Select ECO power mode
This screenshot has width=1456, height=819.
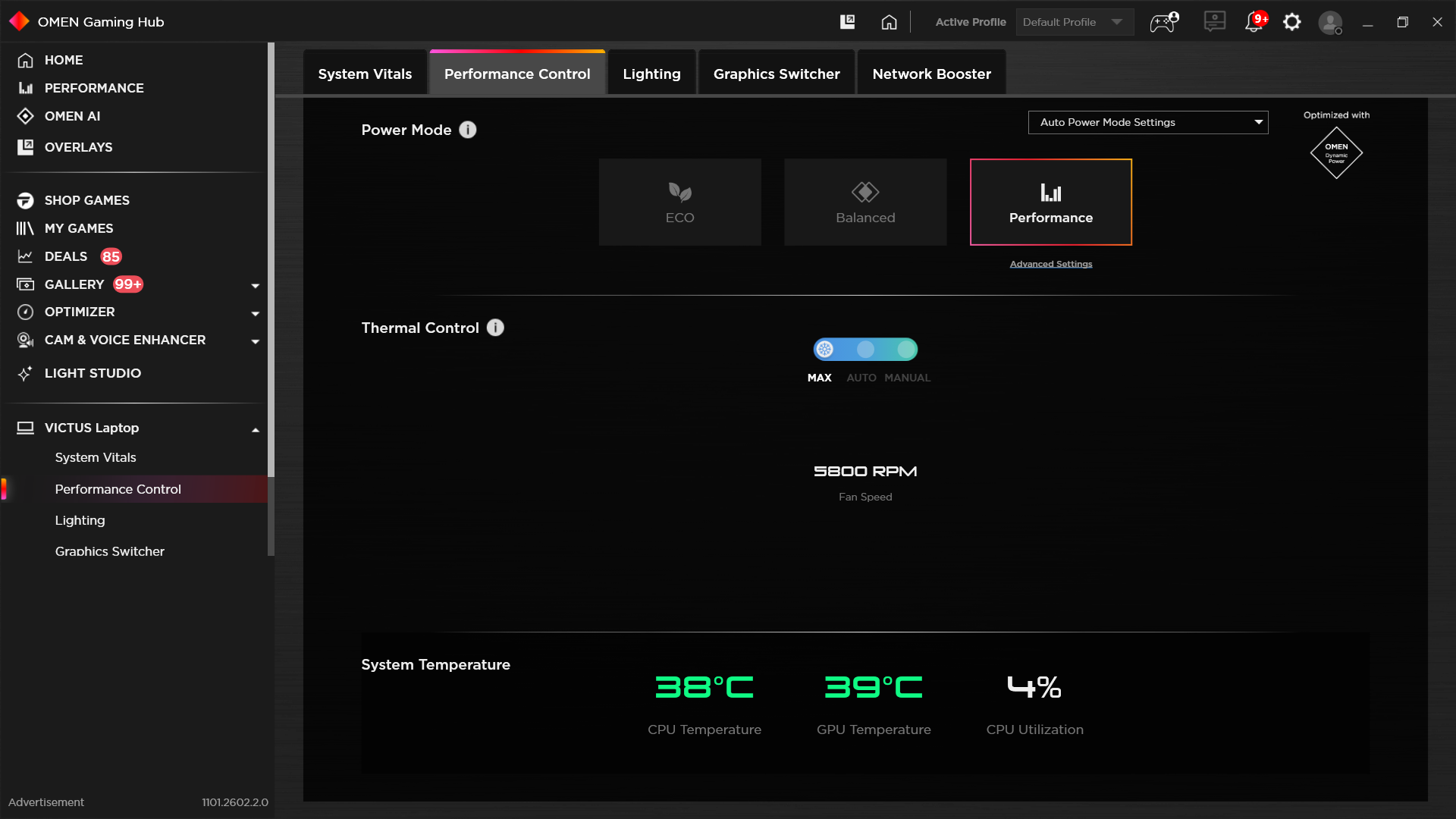coord(679,202)
